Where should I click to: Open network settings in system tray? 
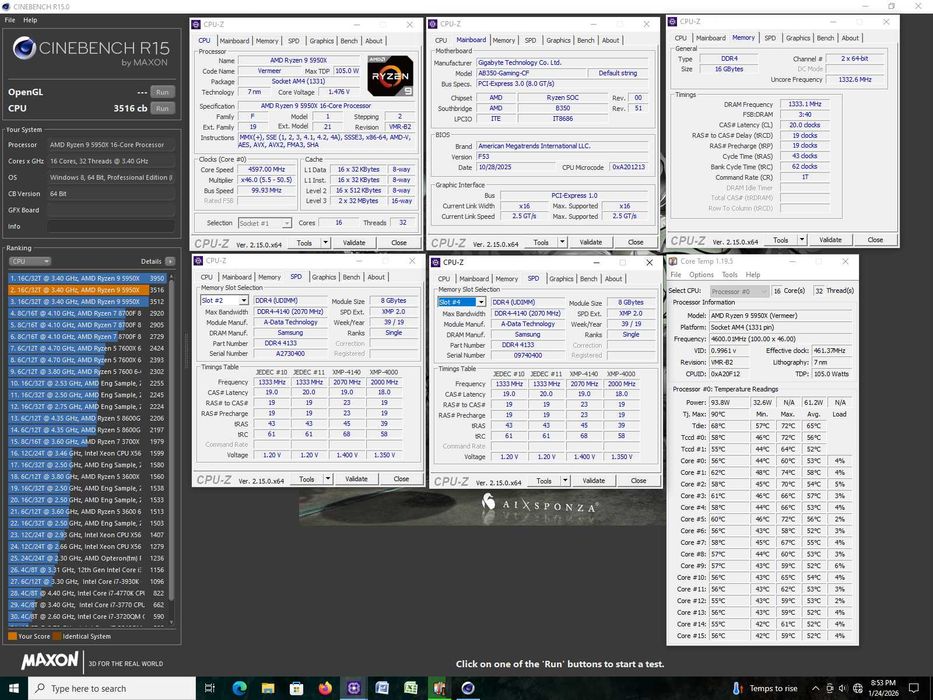(857, 688)
